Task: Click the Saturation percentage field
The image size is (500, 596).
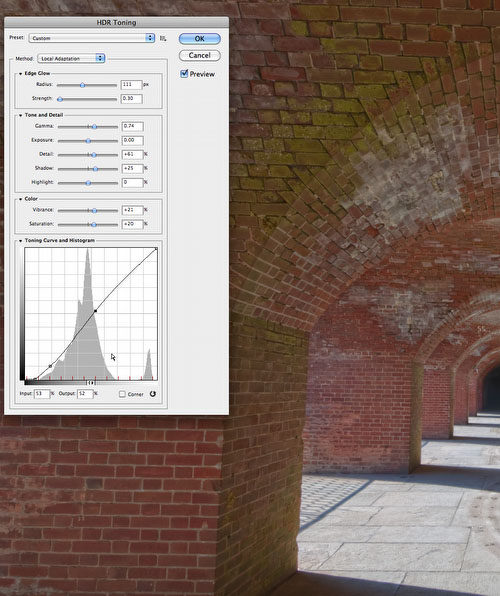Action: click(133, 224)
